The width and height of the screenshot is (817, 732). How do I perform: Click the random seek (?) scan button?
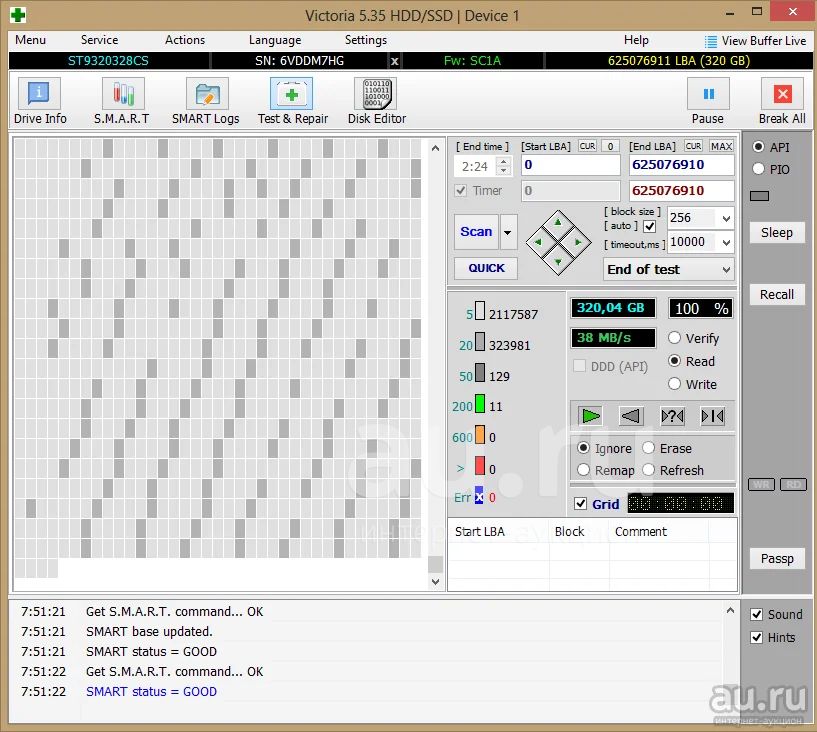672,416
